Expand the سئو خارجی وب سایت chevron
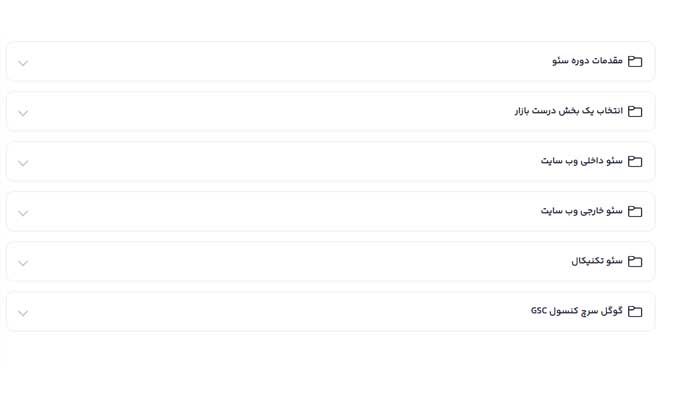 23,213
